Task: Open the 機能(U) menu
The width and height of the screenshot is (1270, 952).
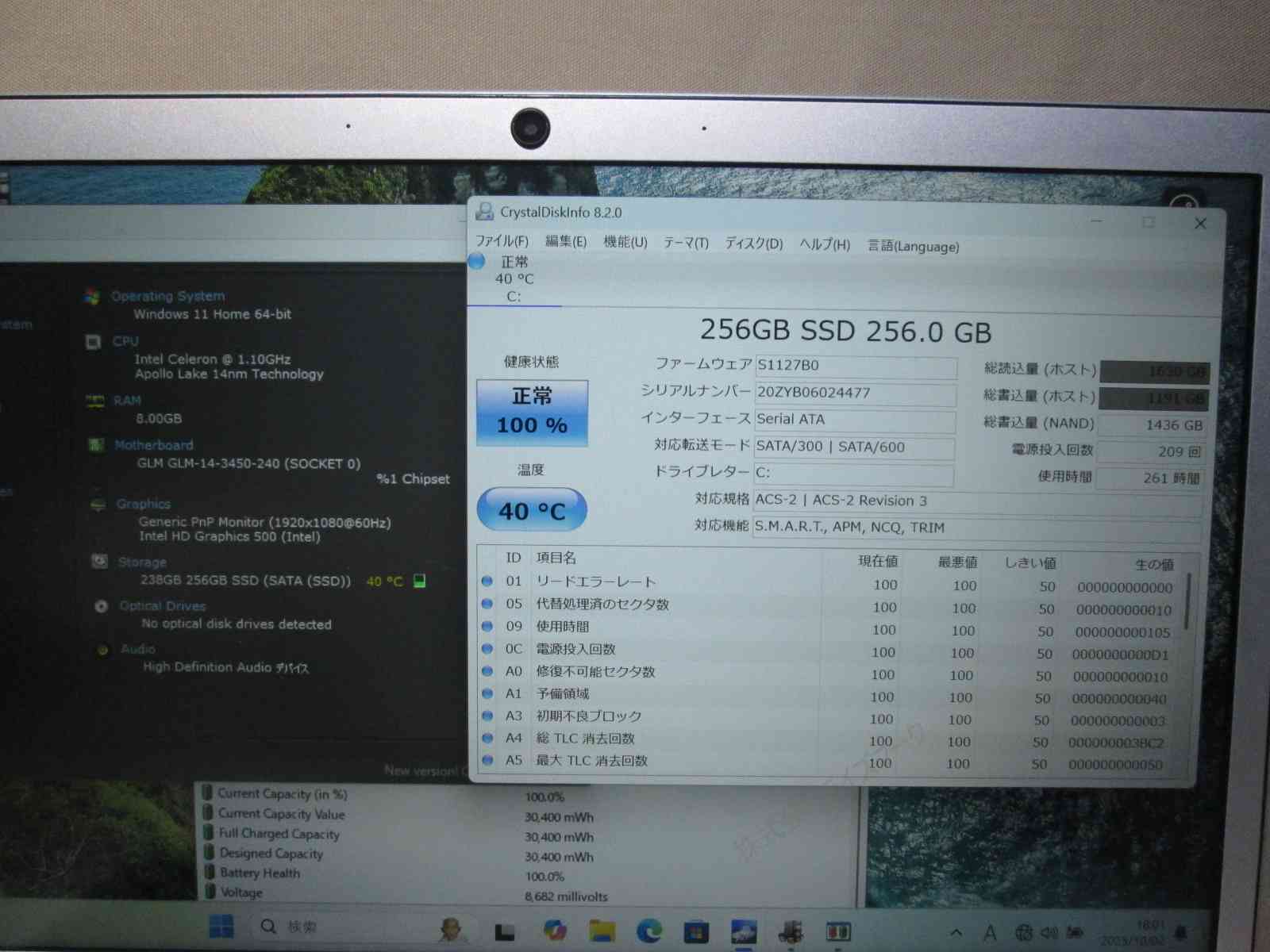Action: (625, 242)
